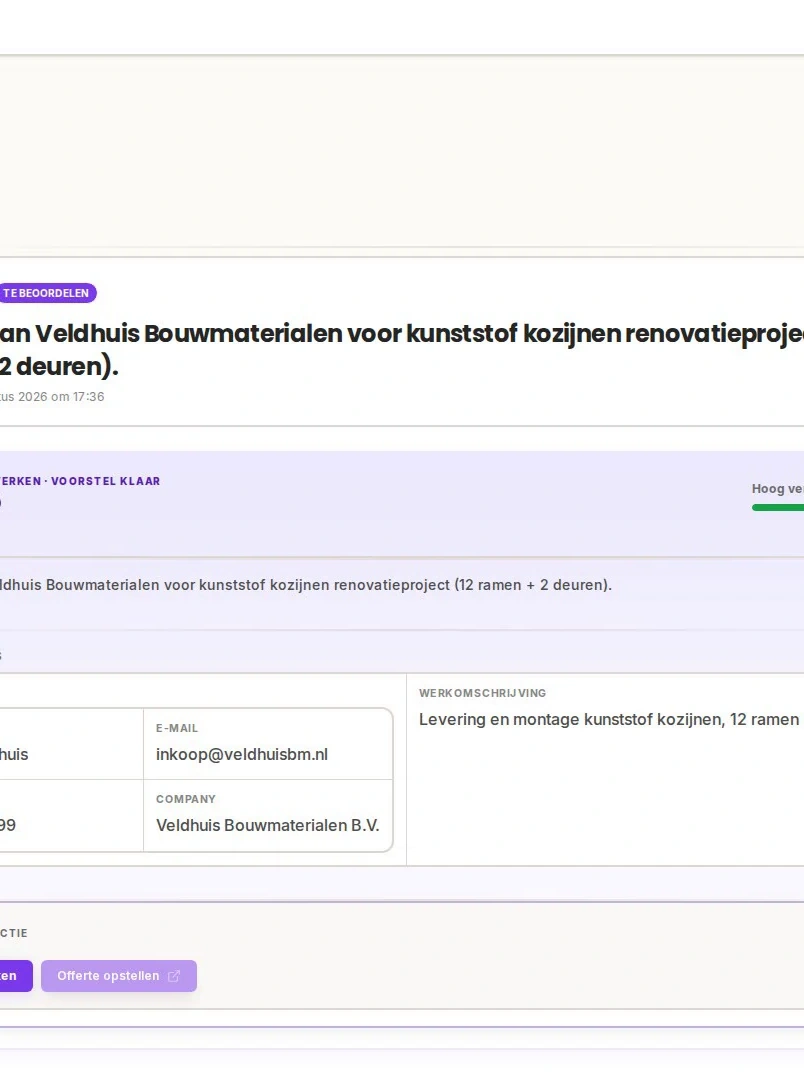Select the text Levering en montage kunststof kozijnen
This screenshot has width=804, height=1072.
tap(570, 719)
